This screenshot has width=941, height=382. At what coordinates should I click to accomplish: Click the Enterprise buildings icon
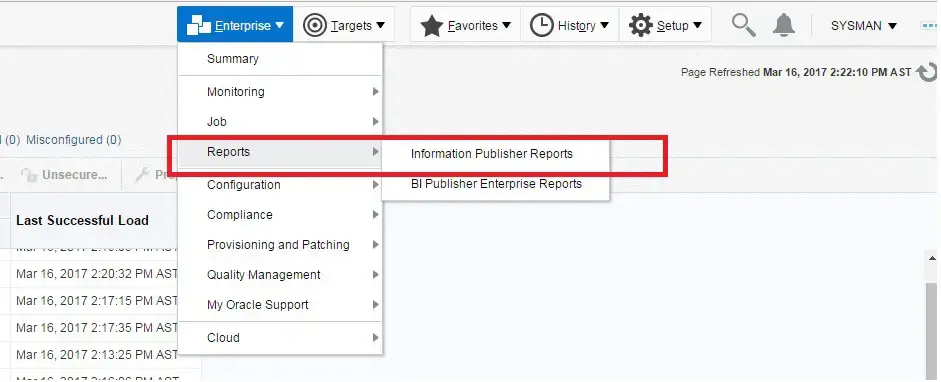pos(199,26)
